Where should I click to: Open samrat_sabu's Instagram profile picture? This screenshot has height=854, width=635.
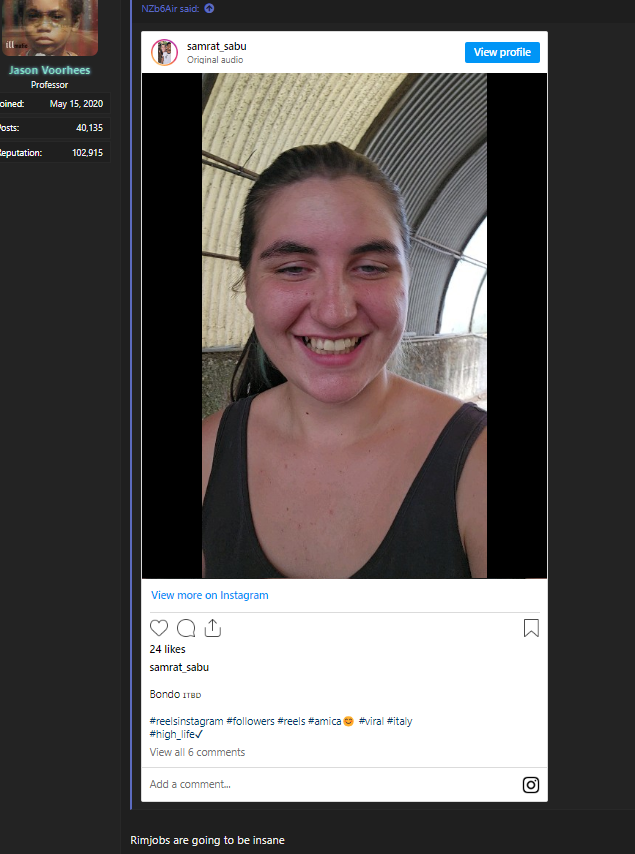[165, 52]
